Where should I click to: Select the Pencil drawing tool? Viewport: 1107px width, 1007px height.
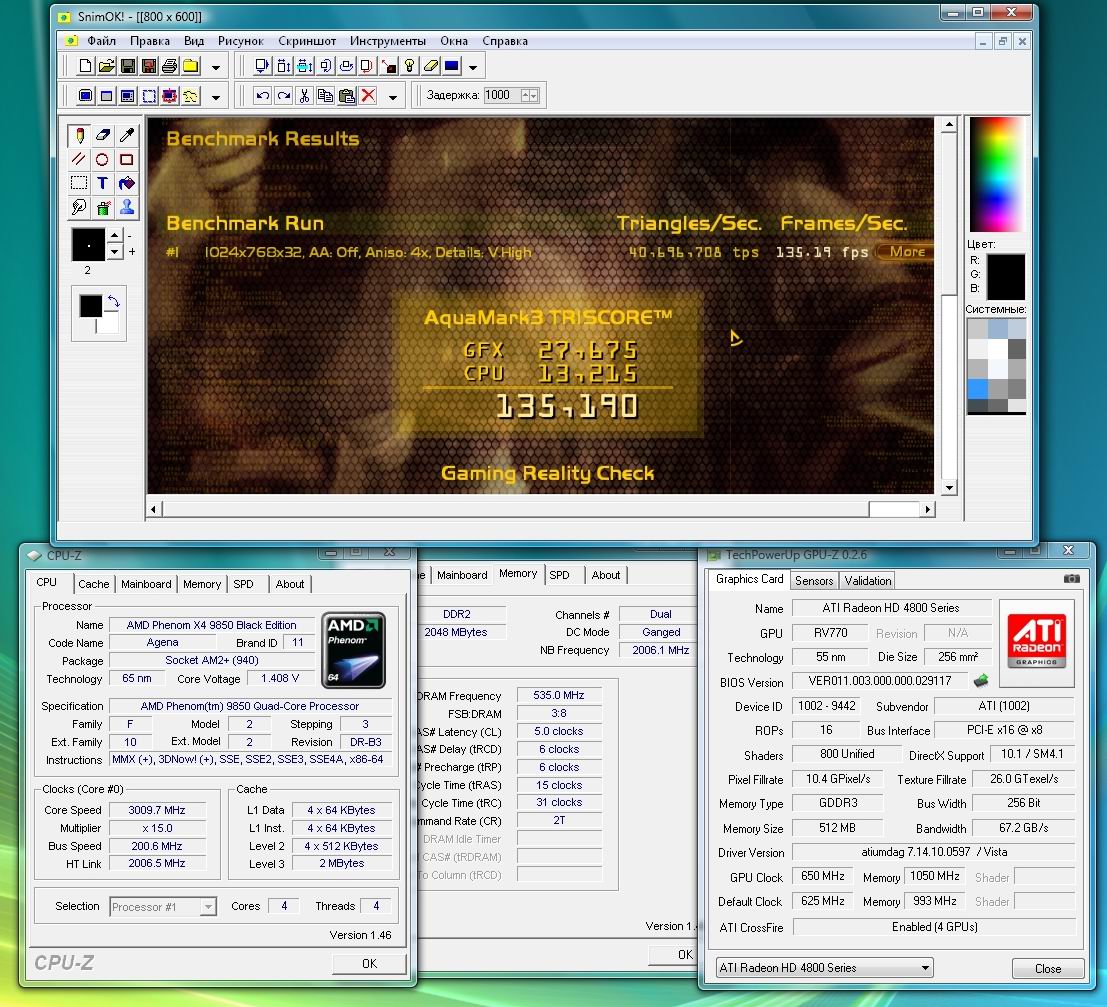[x=79, y=135]
